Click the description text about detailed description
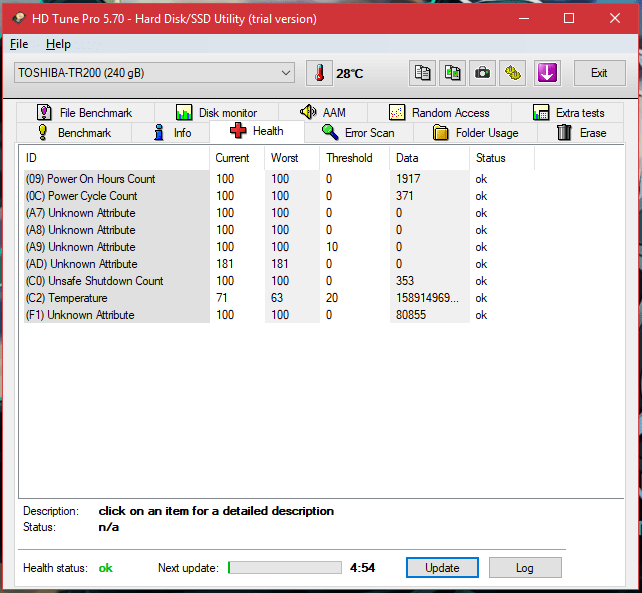Image resolution: width=642 pixels, height=593 pixels. (216, 511)
